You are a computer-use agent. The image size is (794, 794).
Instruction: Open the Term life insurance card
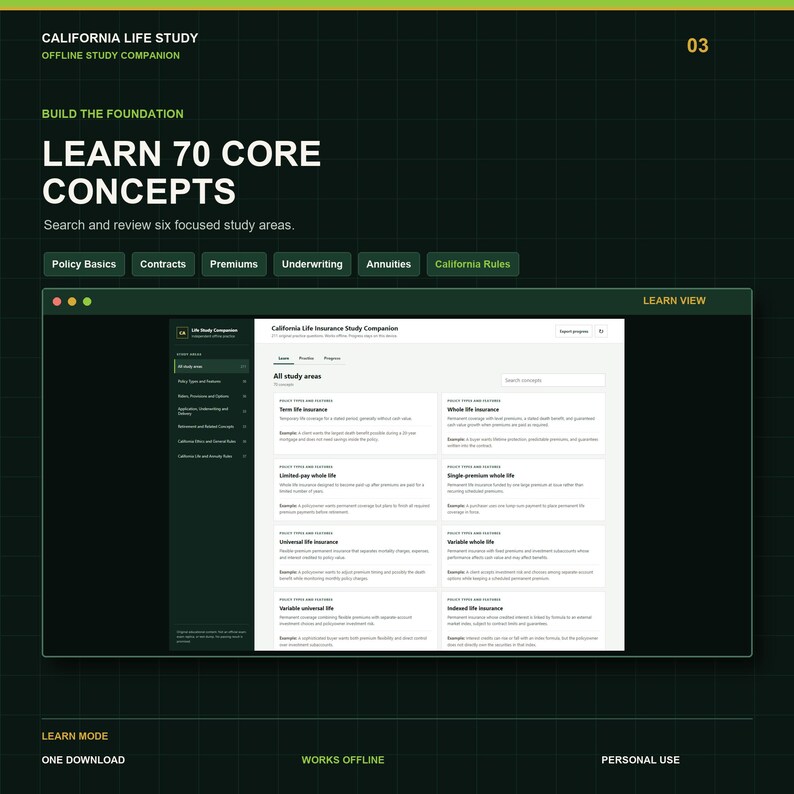click(x=355, y=424)
